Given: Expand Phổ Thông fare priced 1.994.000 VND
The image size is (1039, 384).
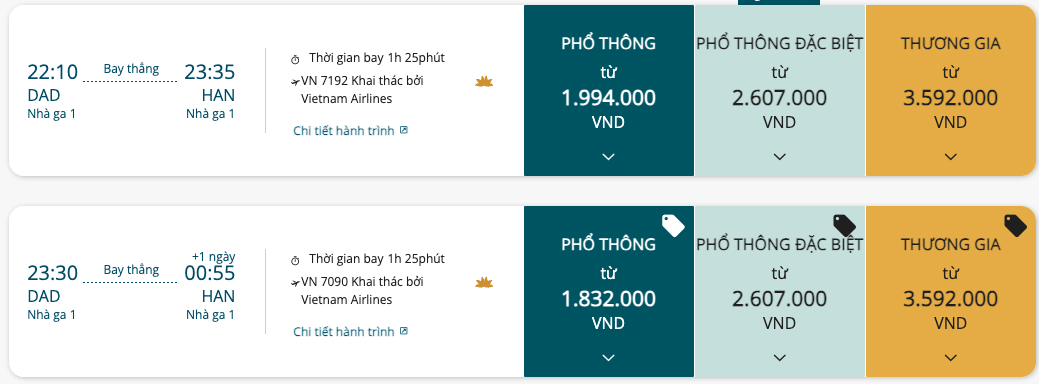Looking at the screenshot, I should coord(608,157).
